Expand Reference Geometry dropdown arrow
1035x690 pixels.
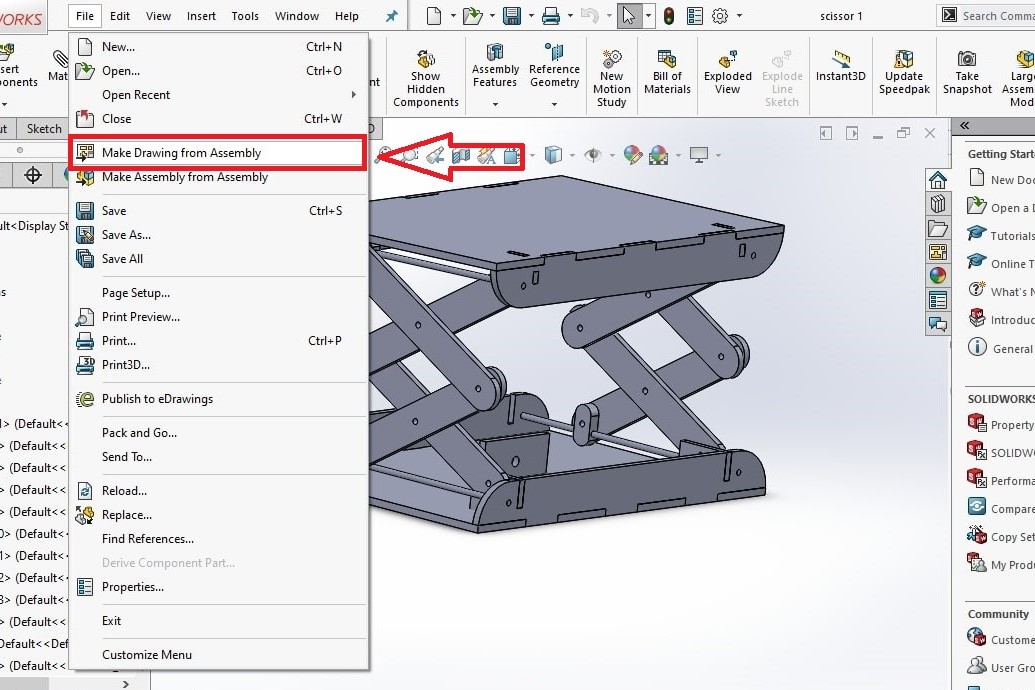(x=554, y=104)
